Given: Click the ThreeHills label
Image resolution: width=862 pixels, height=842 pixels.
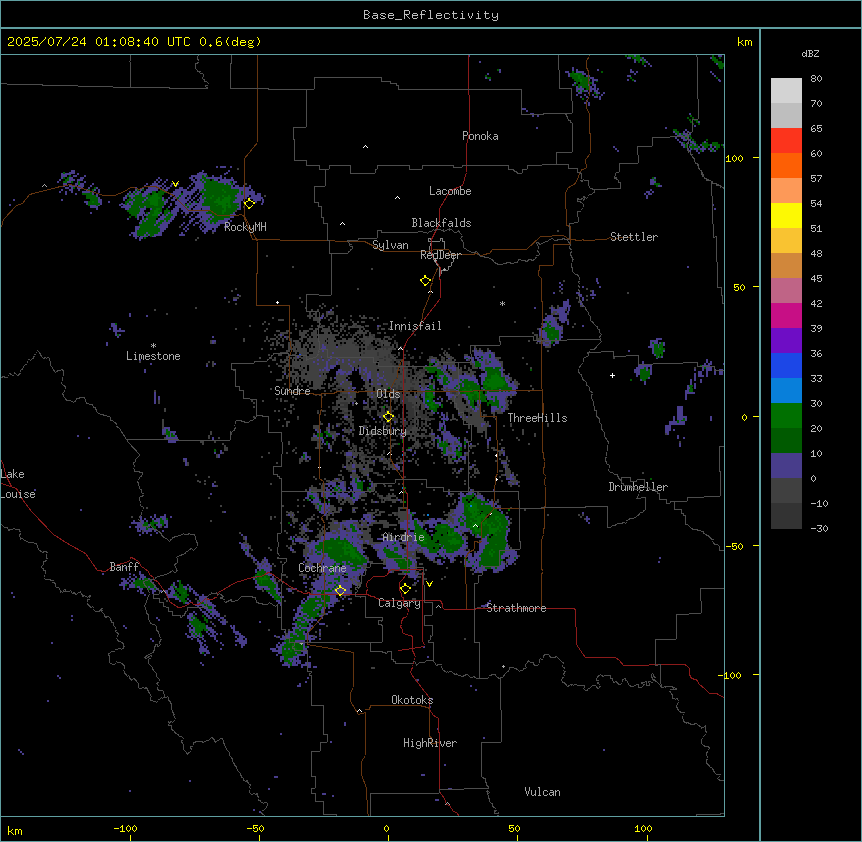Looking at the screenshot, I should (537, 418).
